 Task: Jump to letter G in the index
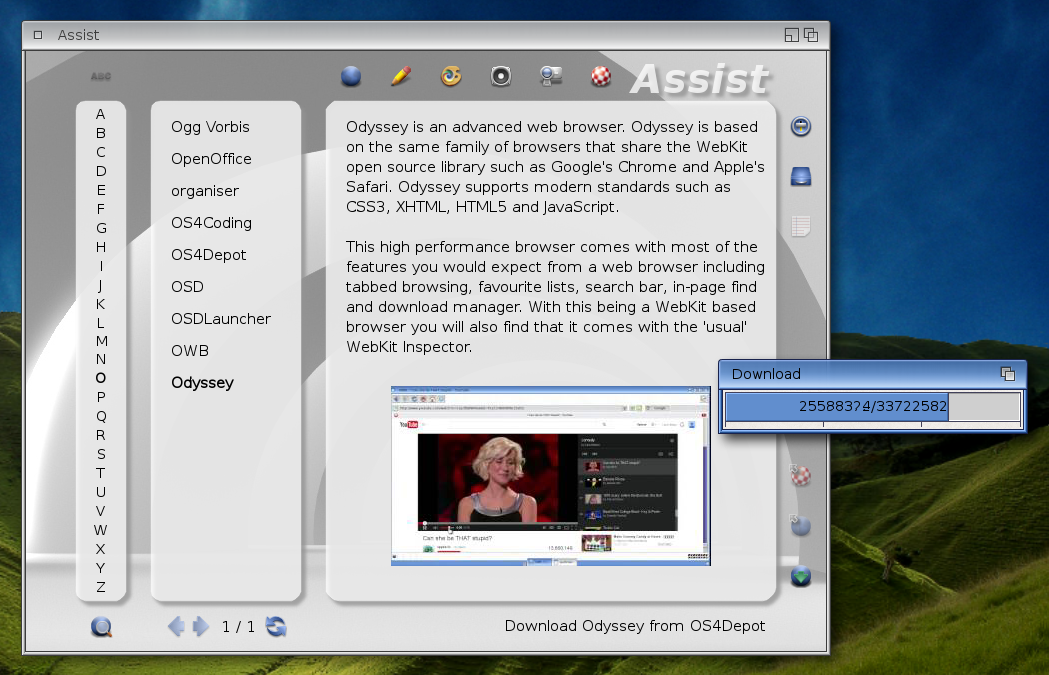tap(100, 228)
